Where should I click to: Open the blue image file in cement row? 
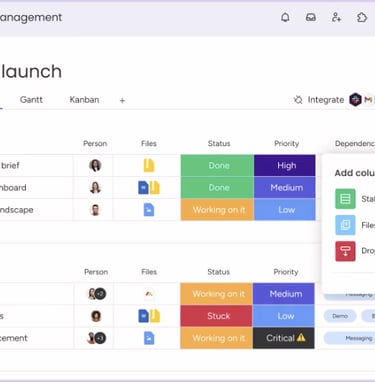pos(149,338)
